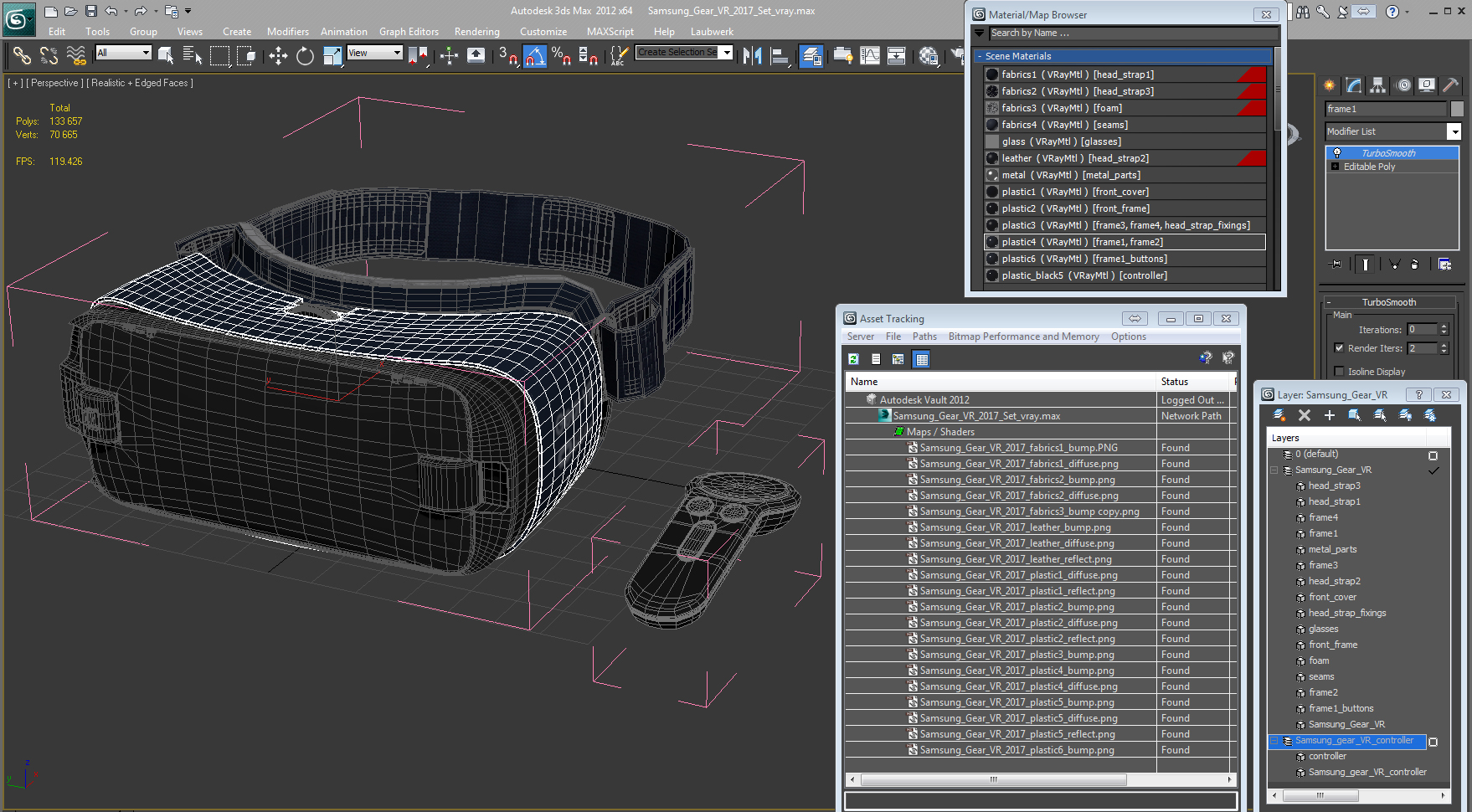Click the plastic4 material sample sphere

[992, 242]
